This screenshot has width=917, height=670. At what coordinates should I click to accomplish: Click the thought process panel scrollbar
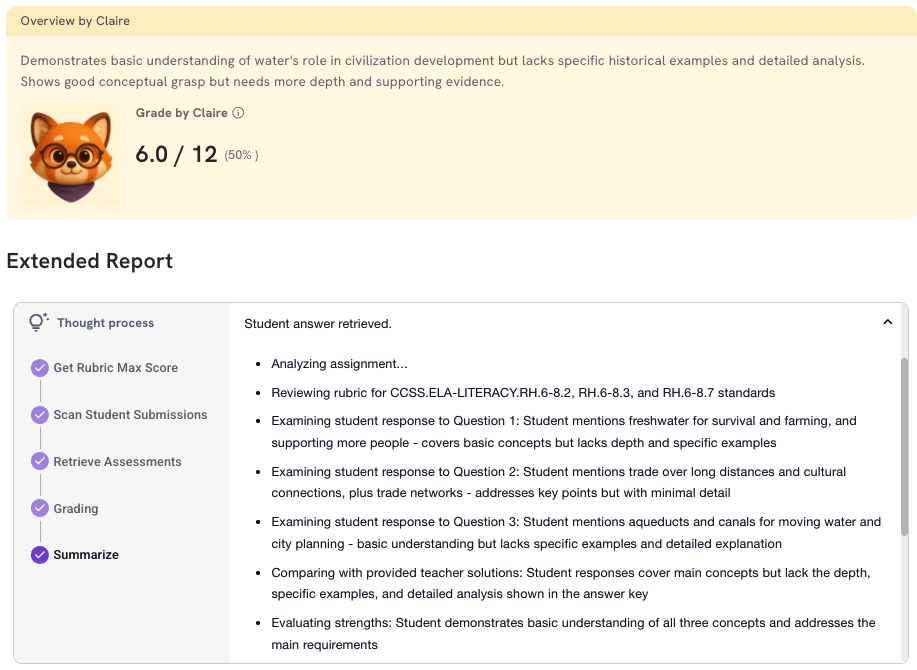(x=904, y=447)
